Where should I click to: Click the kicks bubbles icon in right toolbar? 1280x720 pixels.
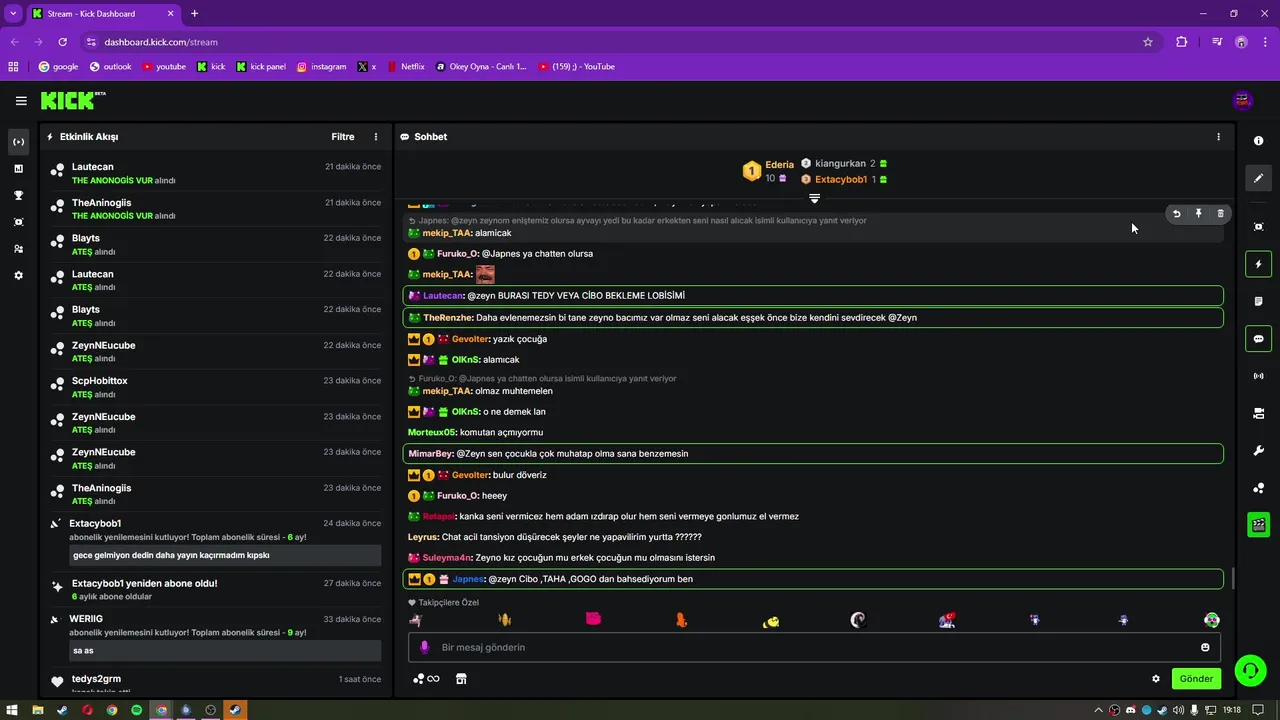coord(1258,488)
